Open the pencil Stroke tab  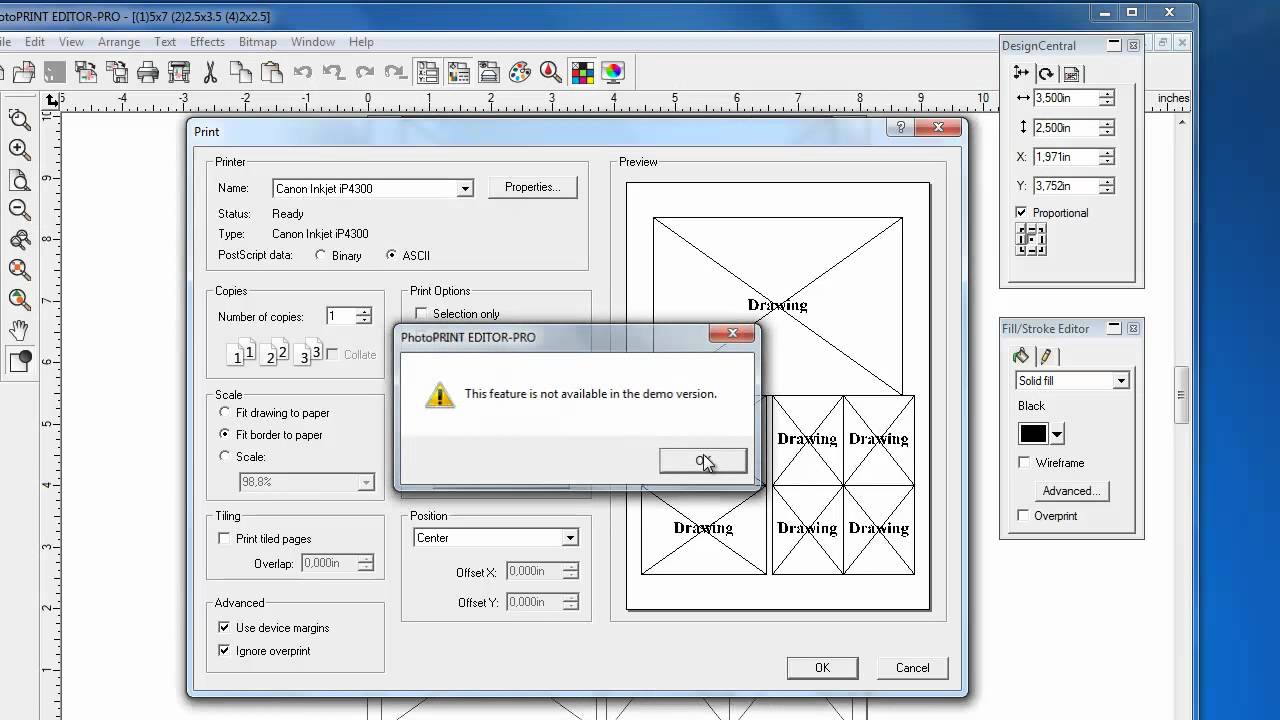click(1045, 356)
